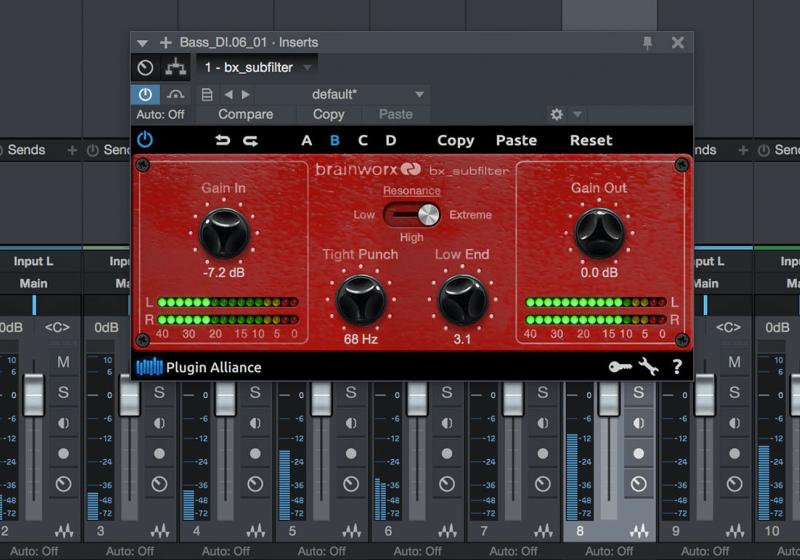Expand the gear options dropdown arrow
This screenshot has width=800, height=560.
point(577,115)
